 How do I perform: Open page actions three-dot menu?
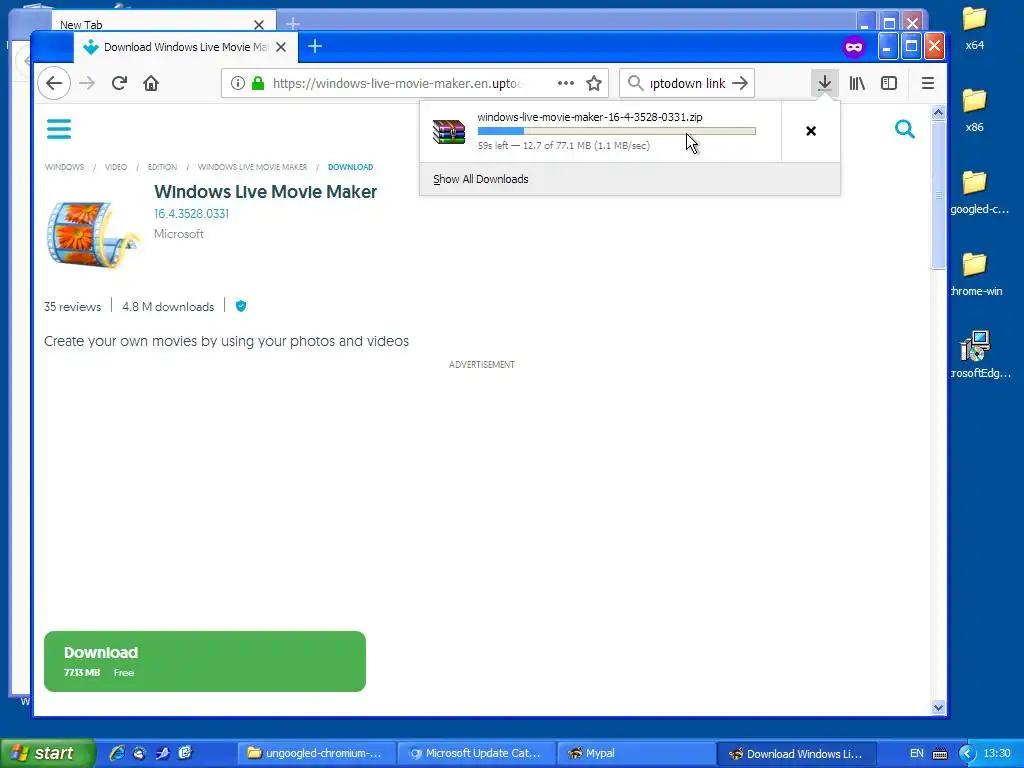[566, 83]
